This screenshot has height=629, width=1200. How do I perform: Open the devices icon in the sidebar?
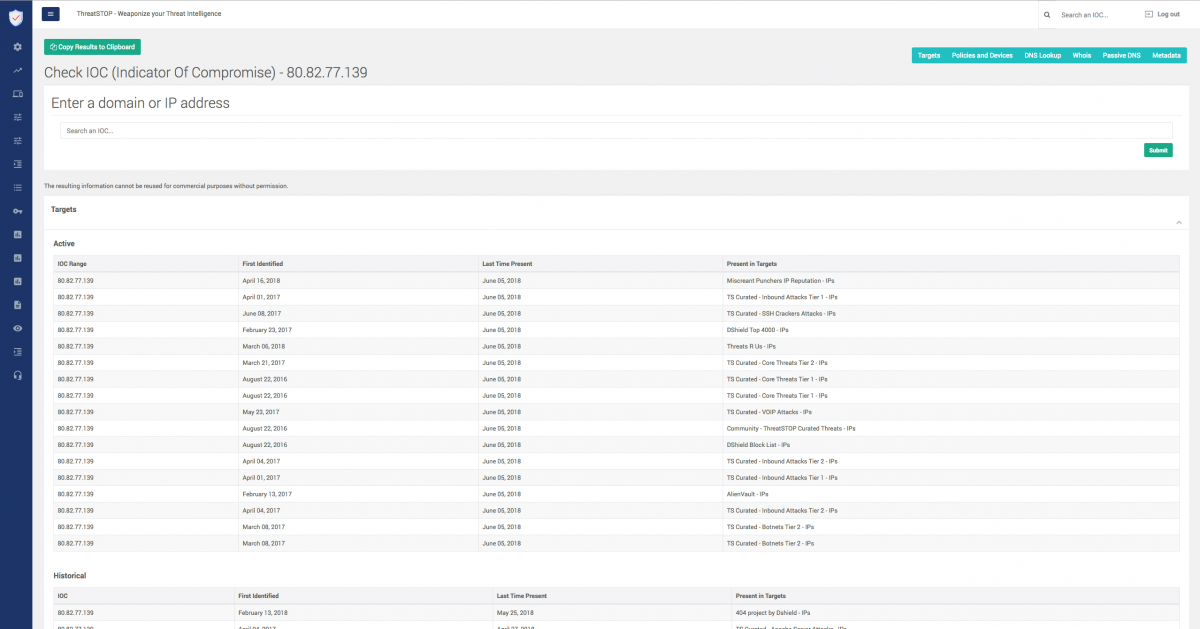(x=17, y=94)
